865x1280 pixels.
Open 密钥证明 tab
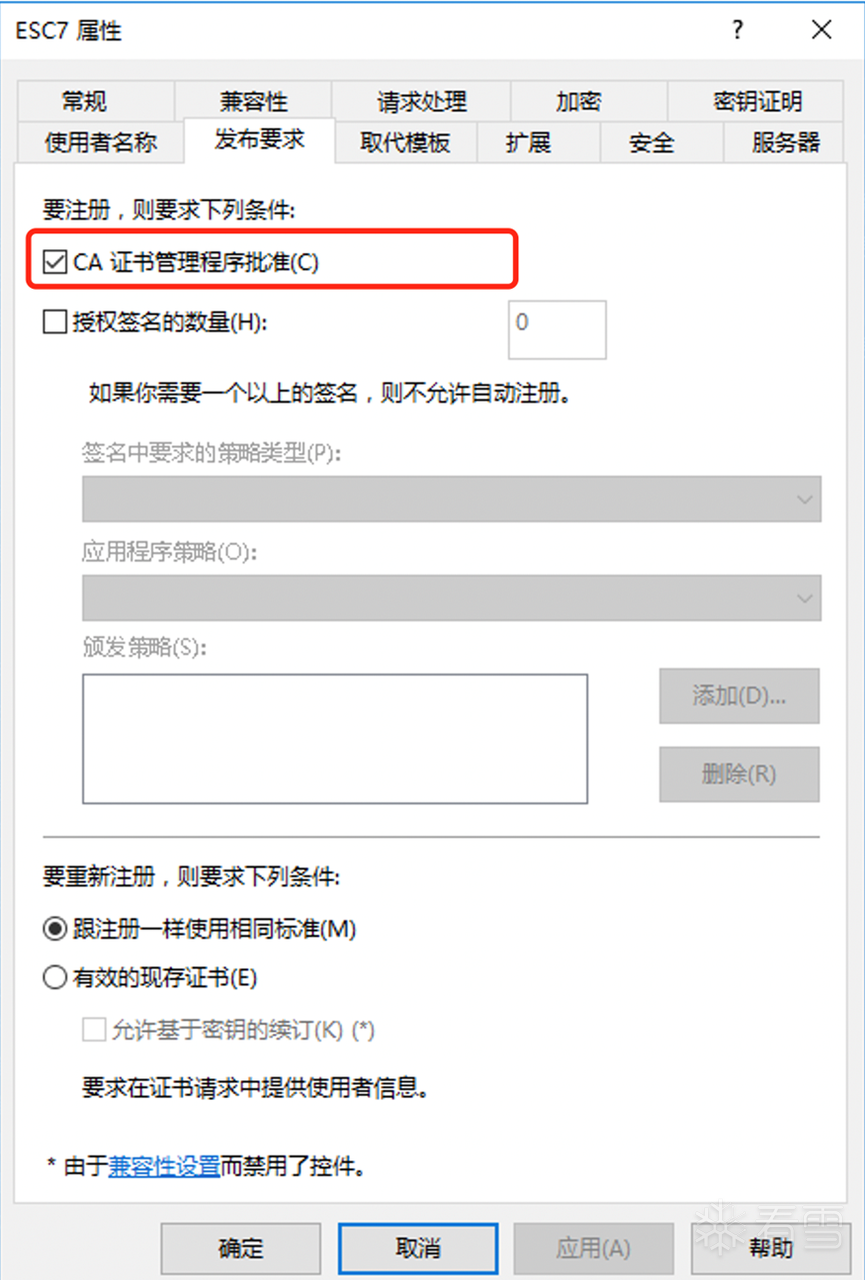coord(757,101)
